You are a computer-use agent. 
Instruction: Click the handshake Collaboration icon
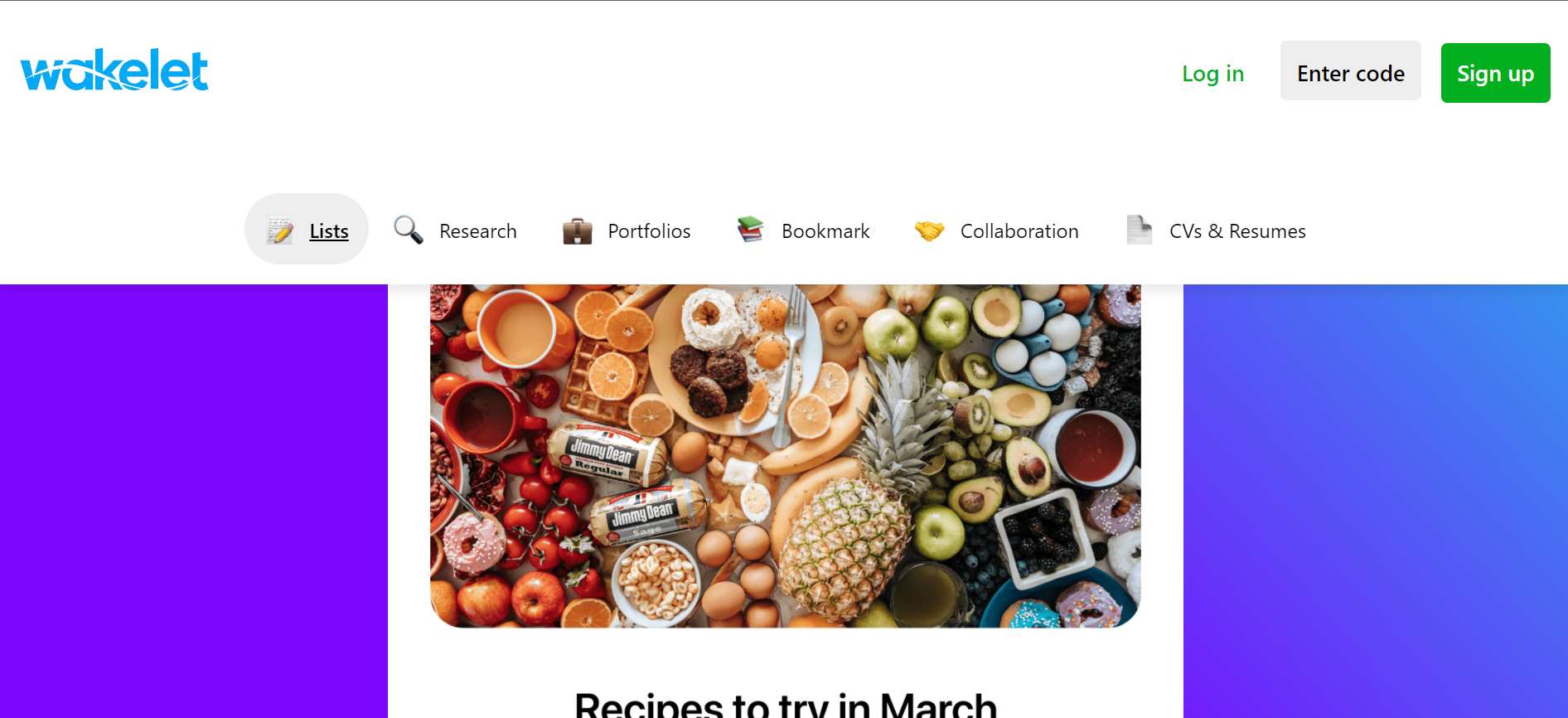click(x=930, y=230)
